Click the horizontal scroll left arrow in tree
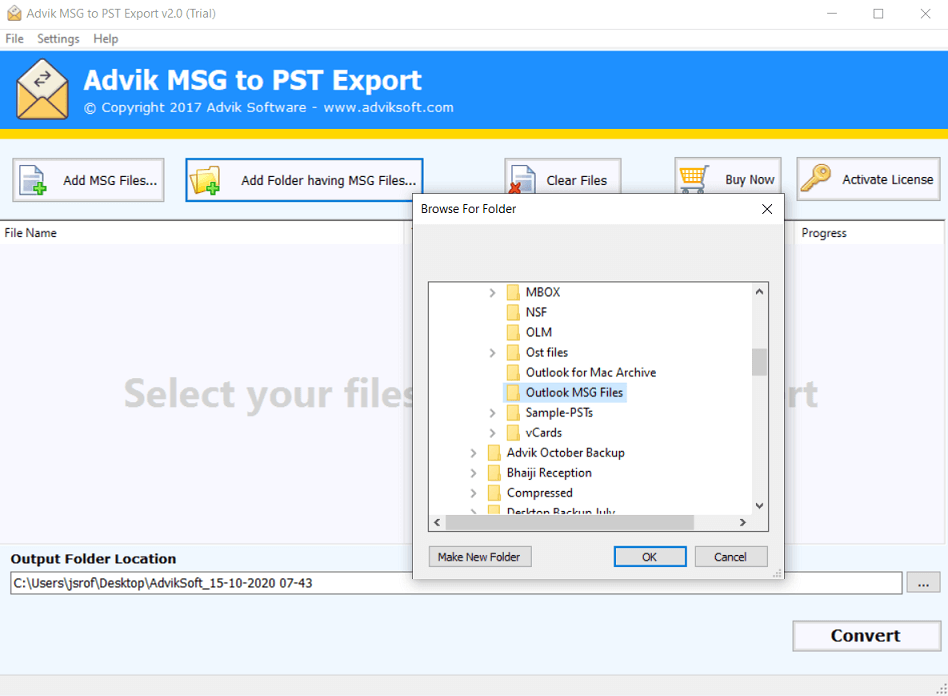 click(x=437, y=522)
